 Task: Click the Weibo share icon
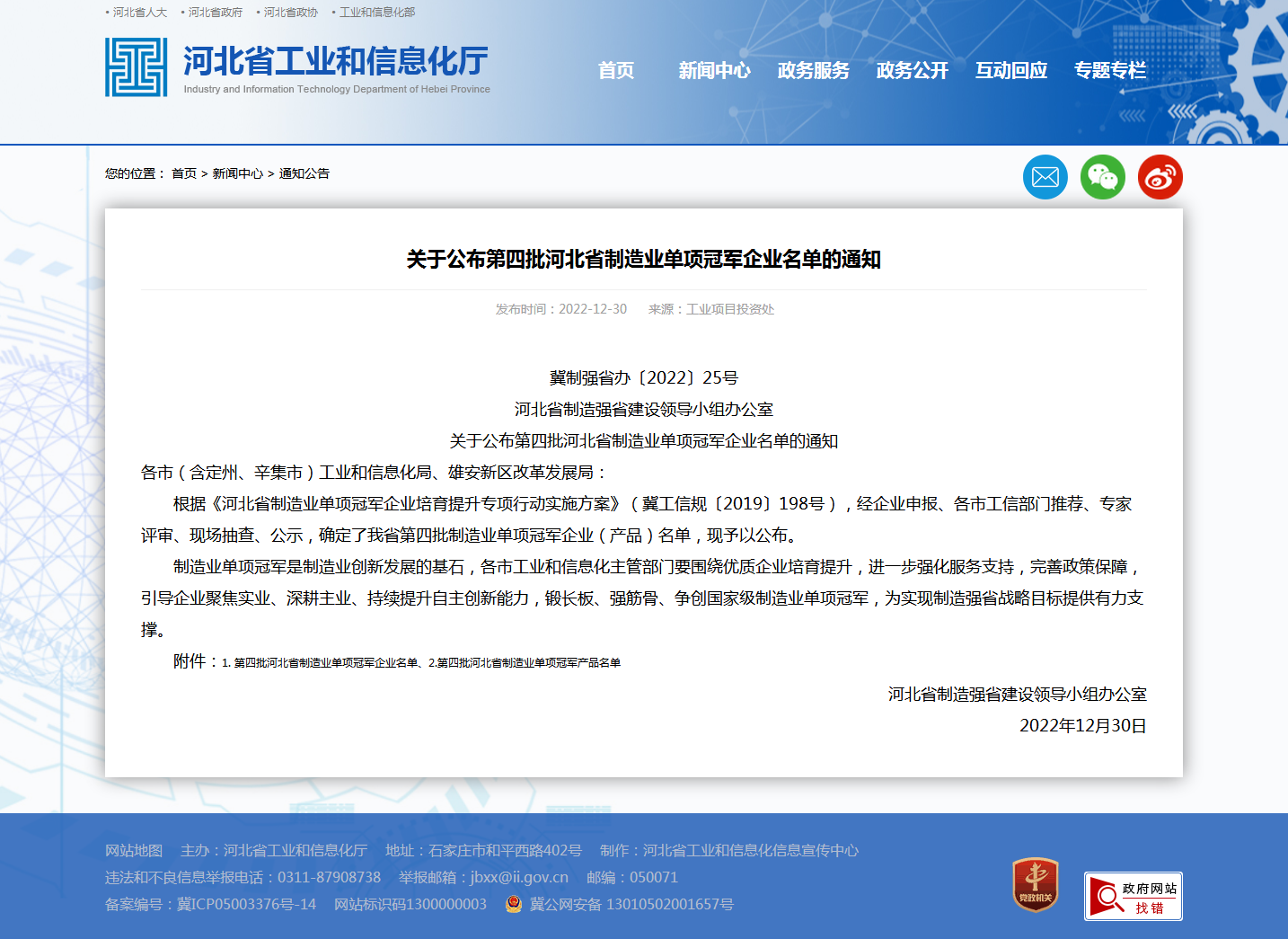[1160, 177]
